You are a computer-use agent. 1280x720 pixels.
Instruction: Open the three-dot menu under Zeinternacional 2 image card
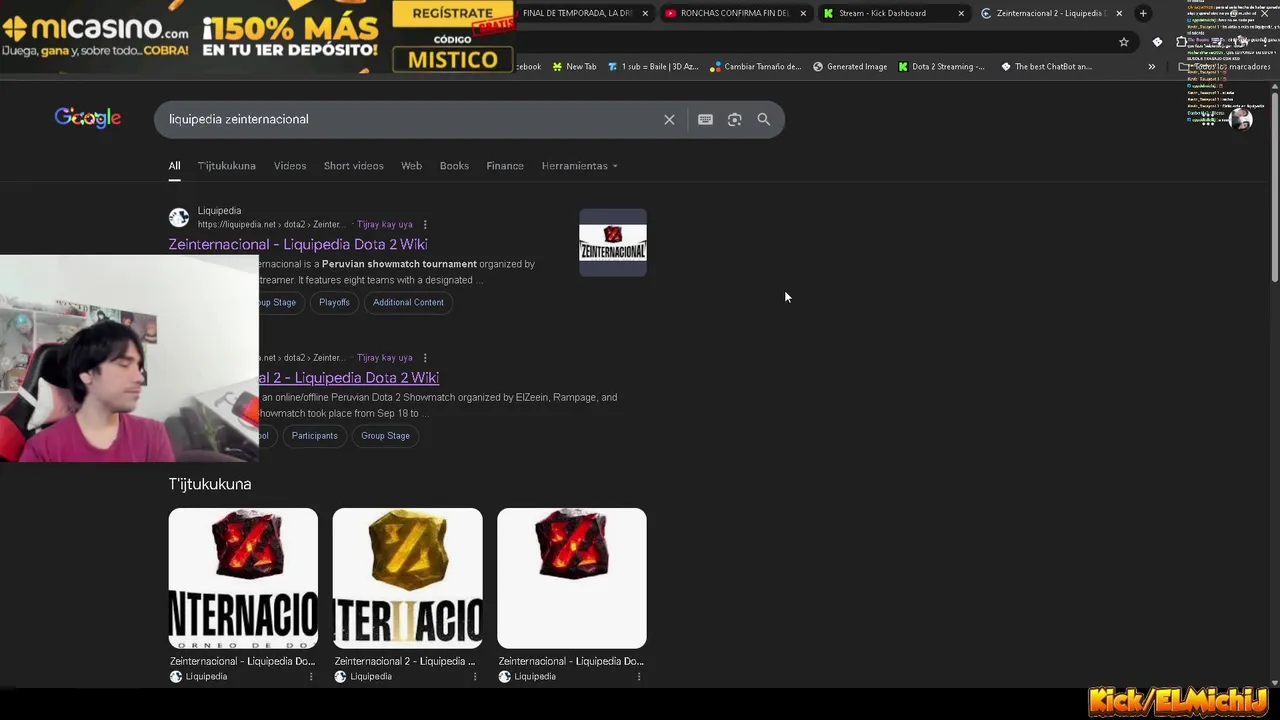pos(475,677)
